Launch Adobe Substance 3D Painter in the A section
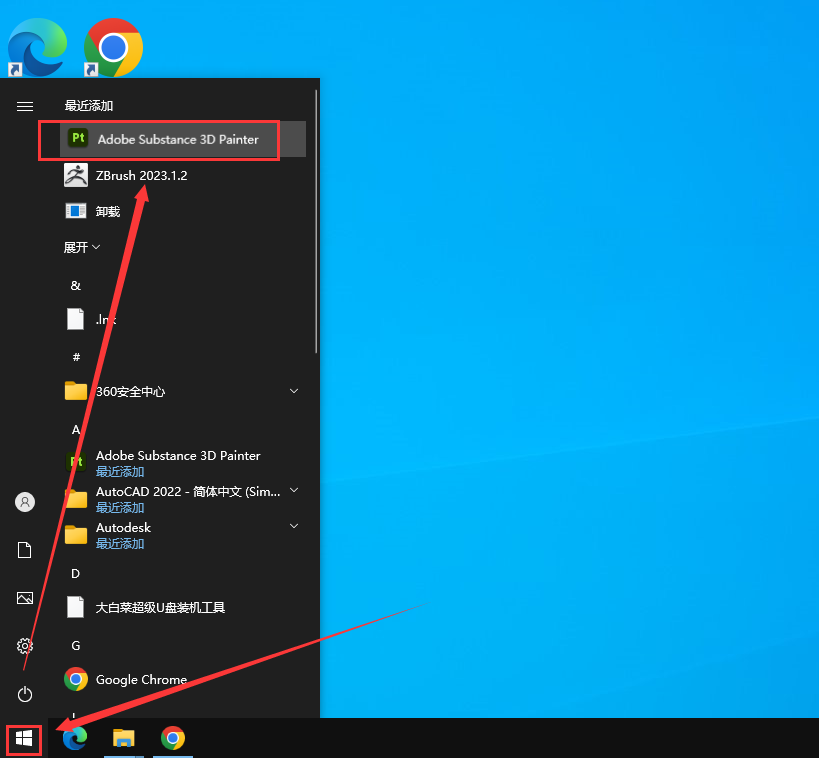The width and height of the screenshot is (819, 758). [x=183, y=463]
